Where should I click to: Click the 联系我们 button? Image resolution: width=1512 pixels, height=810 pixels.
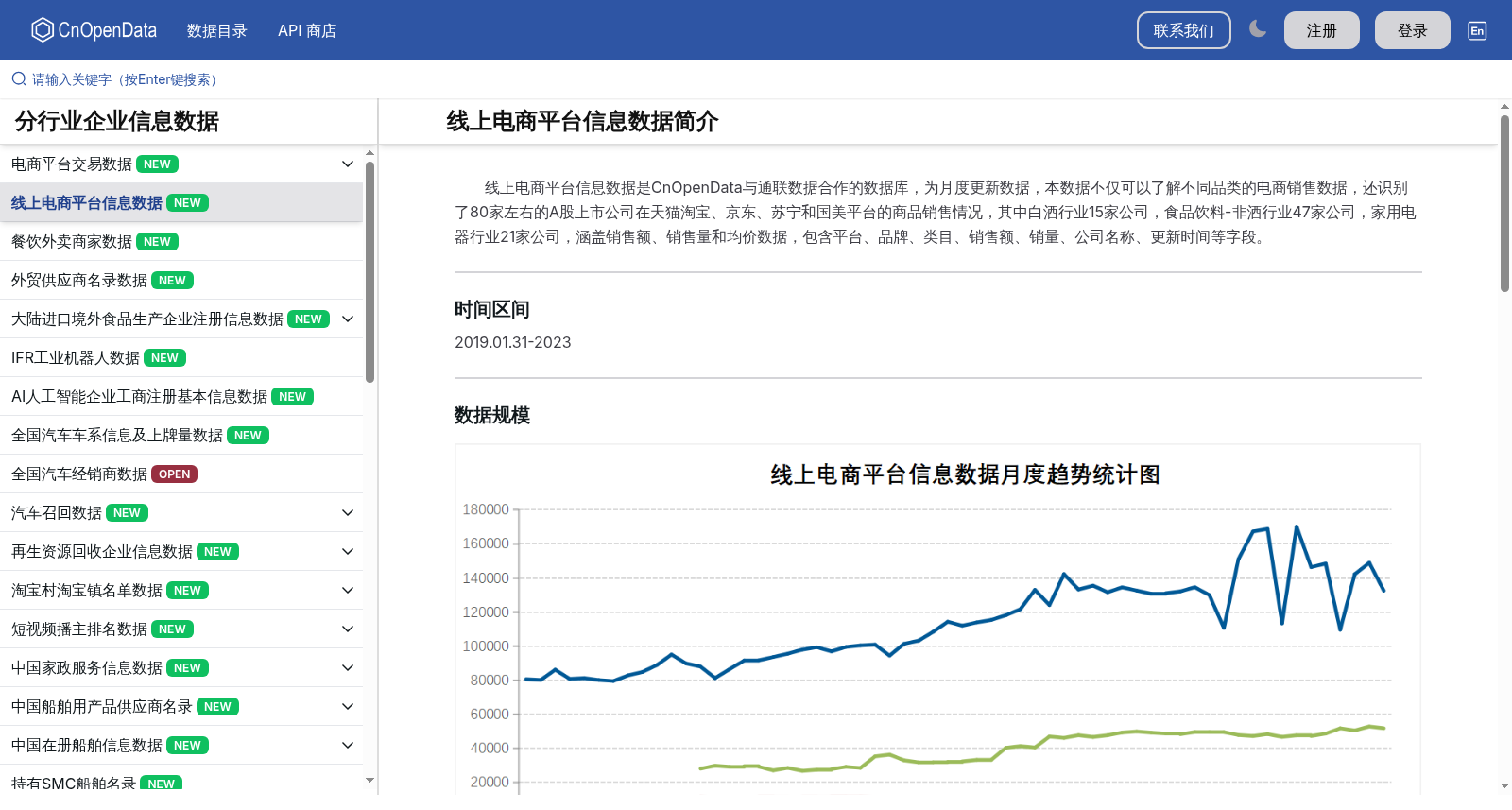pyautogui.click(x=1184, y=30)
